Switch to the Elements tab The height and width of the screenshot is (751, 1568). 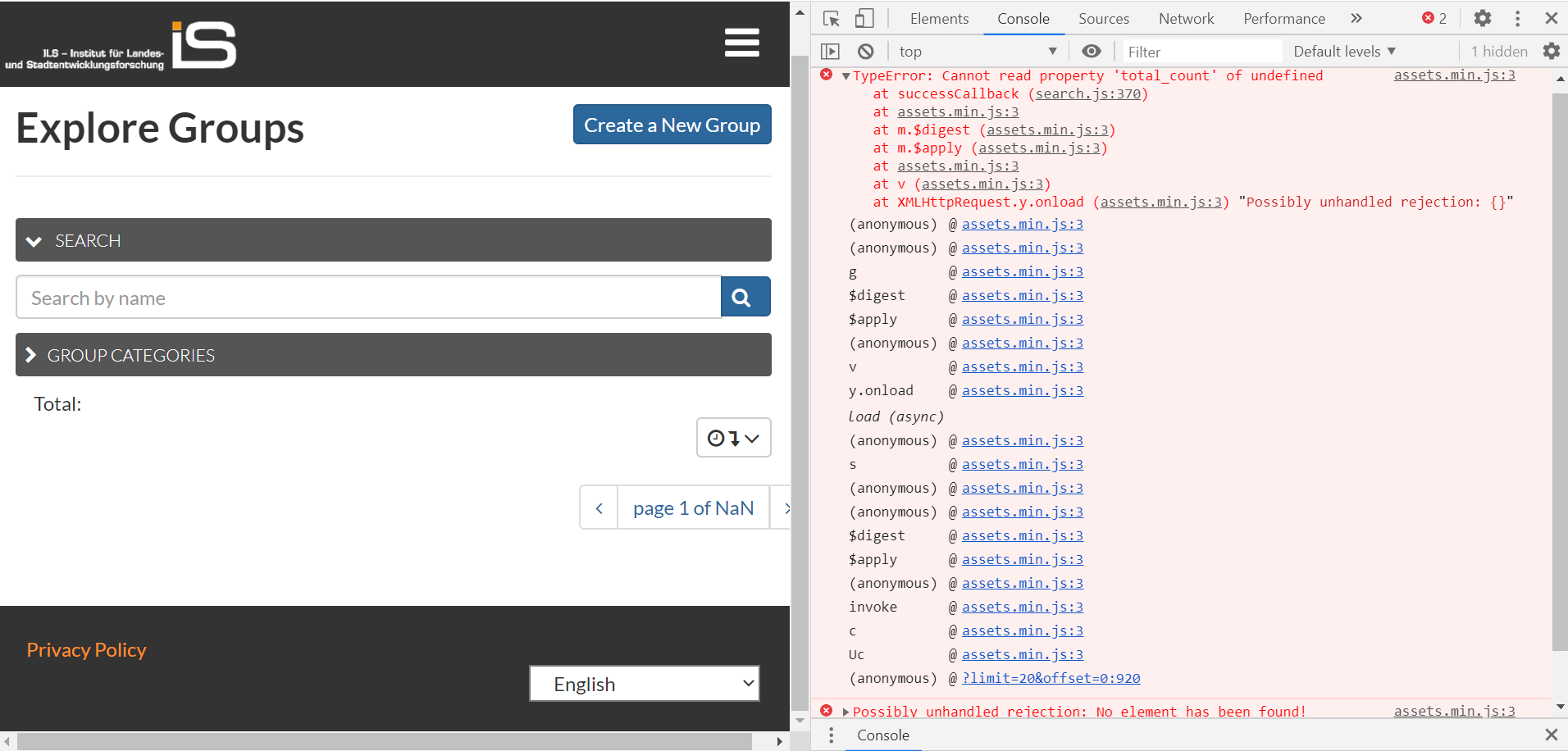point(939,18)
